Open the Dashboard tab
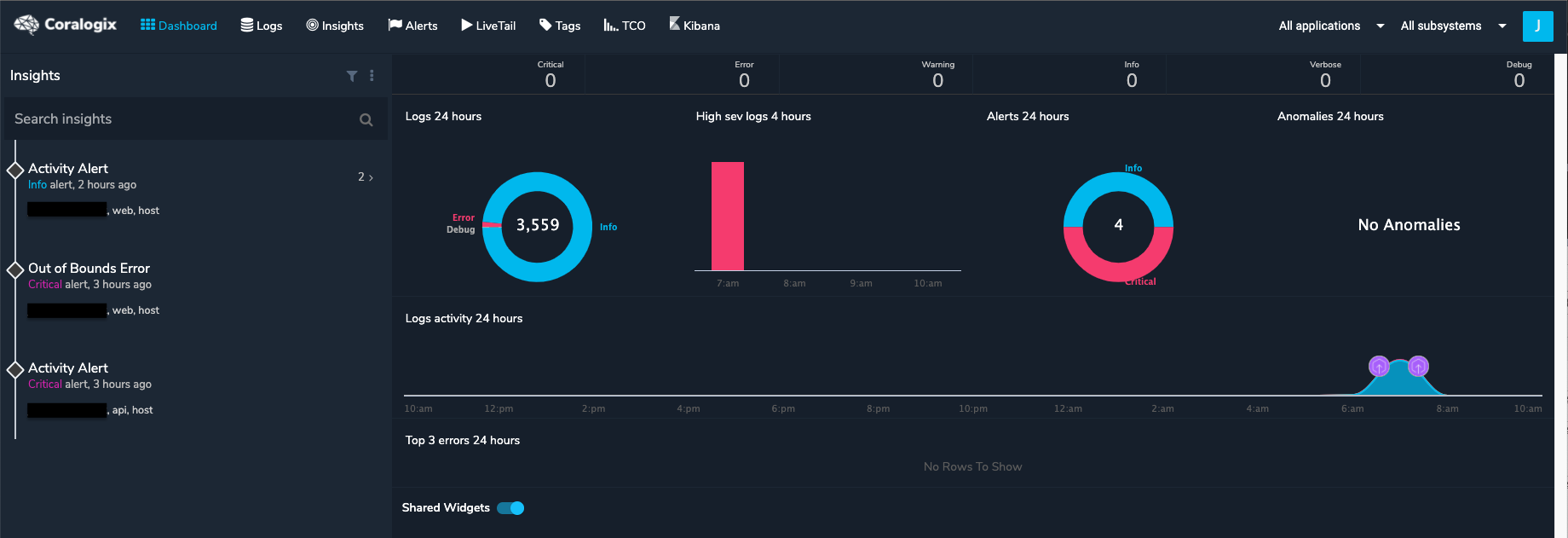 click(179, 26)
